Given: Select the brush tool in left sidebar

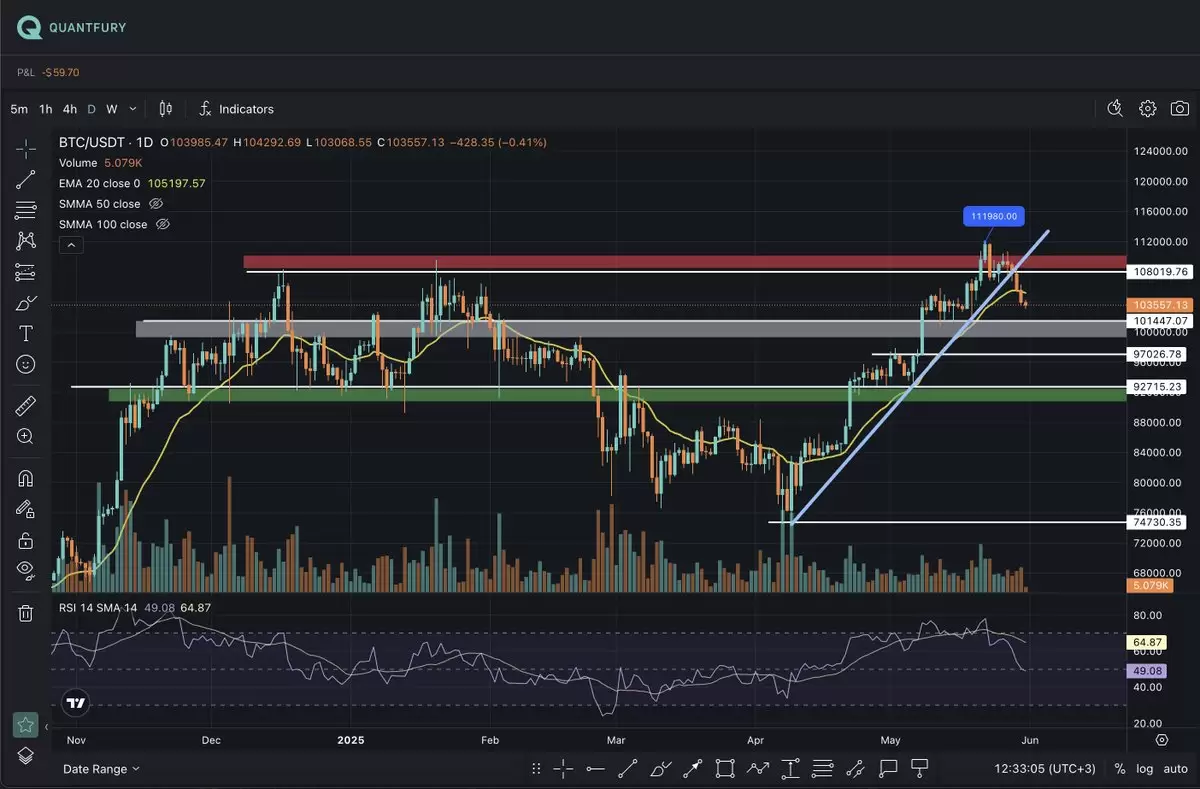Looking at the screenshot, I should tap(25, 303).
